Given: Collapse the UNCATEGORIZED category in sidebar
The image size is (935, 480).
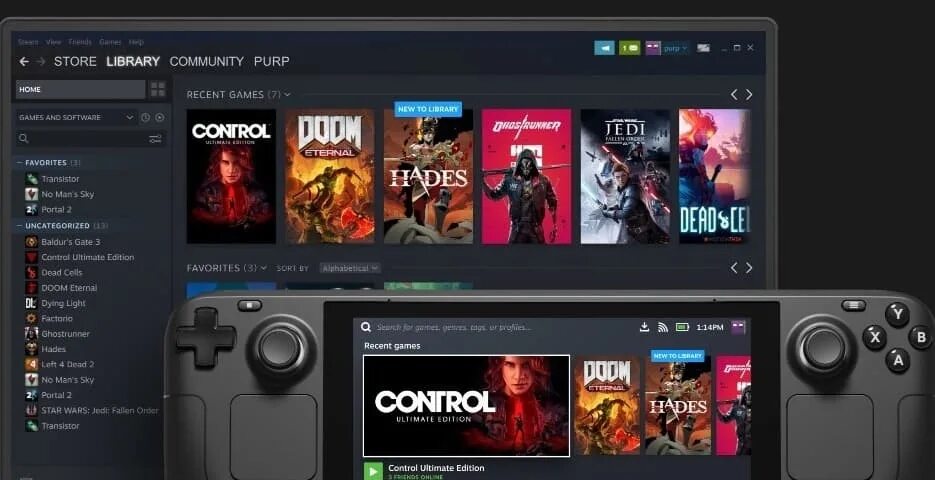Looking at the screenshot, I should pyautogui.click(x=20, y=225).
